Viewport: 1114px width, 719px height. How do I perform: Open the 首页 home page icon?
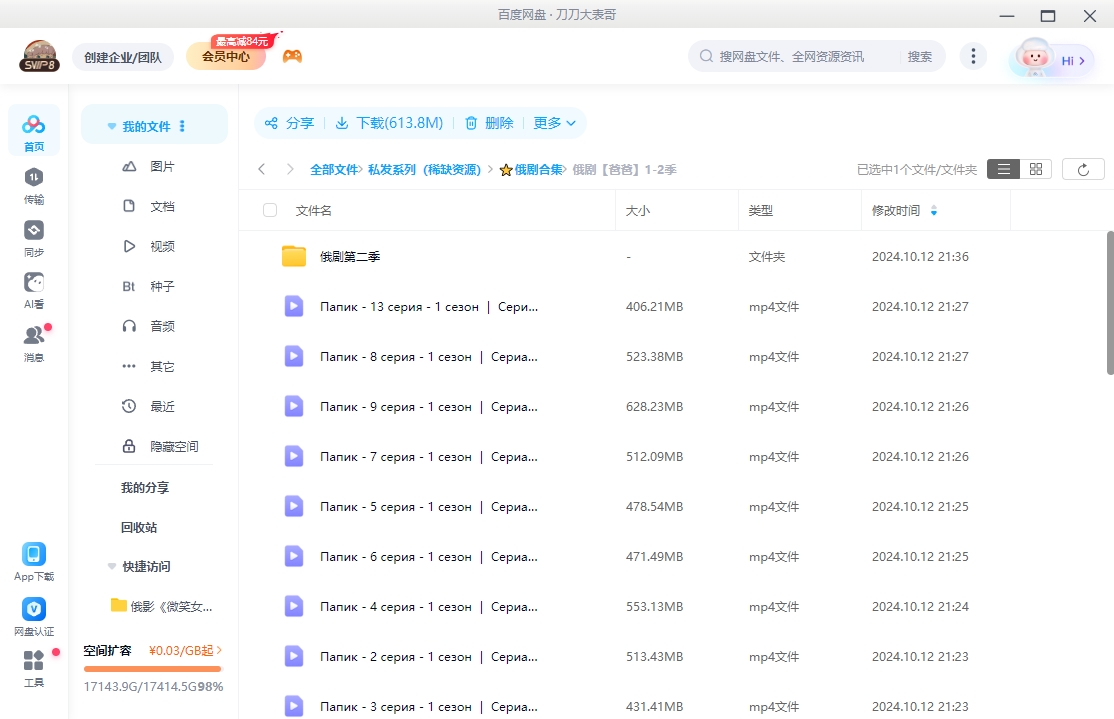tap(33, 130)
